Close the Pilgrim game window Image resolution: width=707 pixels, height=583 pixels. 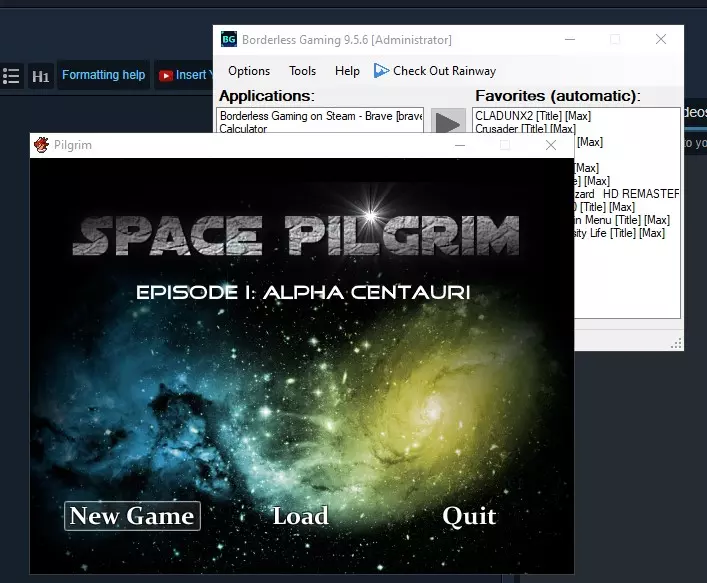tap(551, 145)
